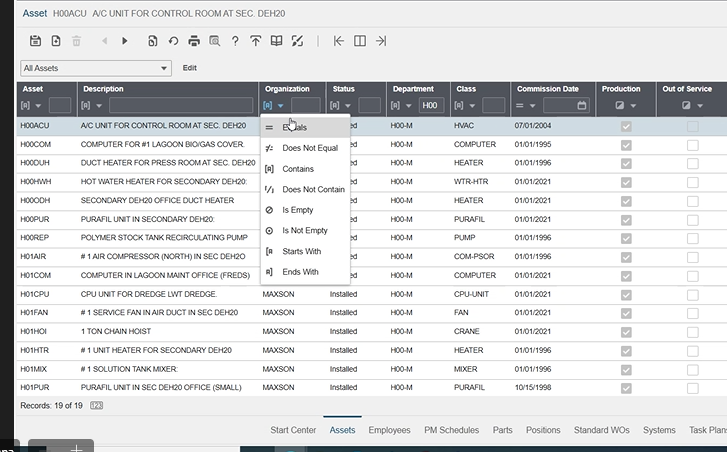Toggle Production checkbox for H01FAN row
The width and height of the screenshot is (727, 452).
pyautogui.click(x=626, y=313)
